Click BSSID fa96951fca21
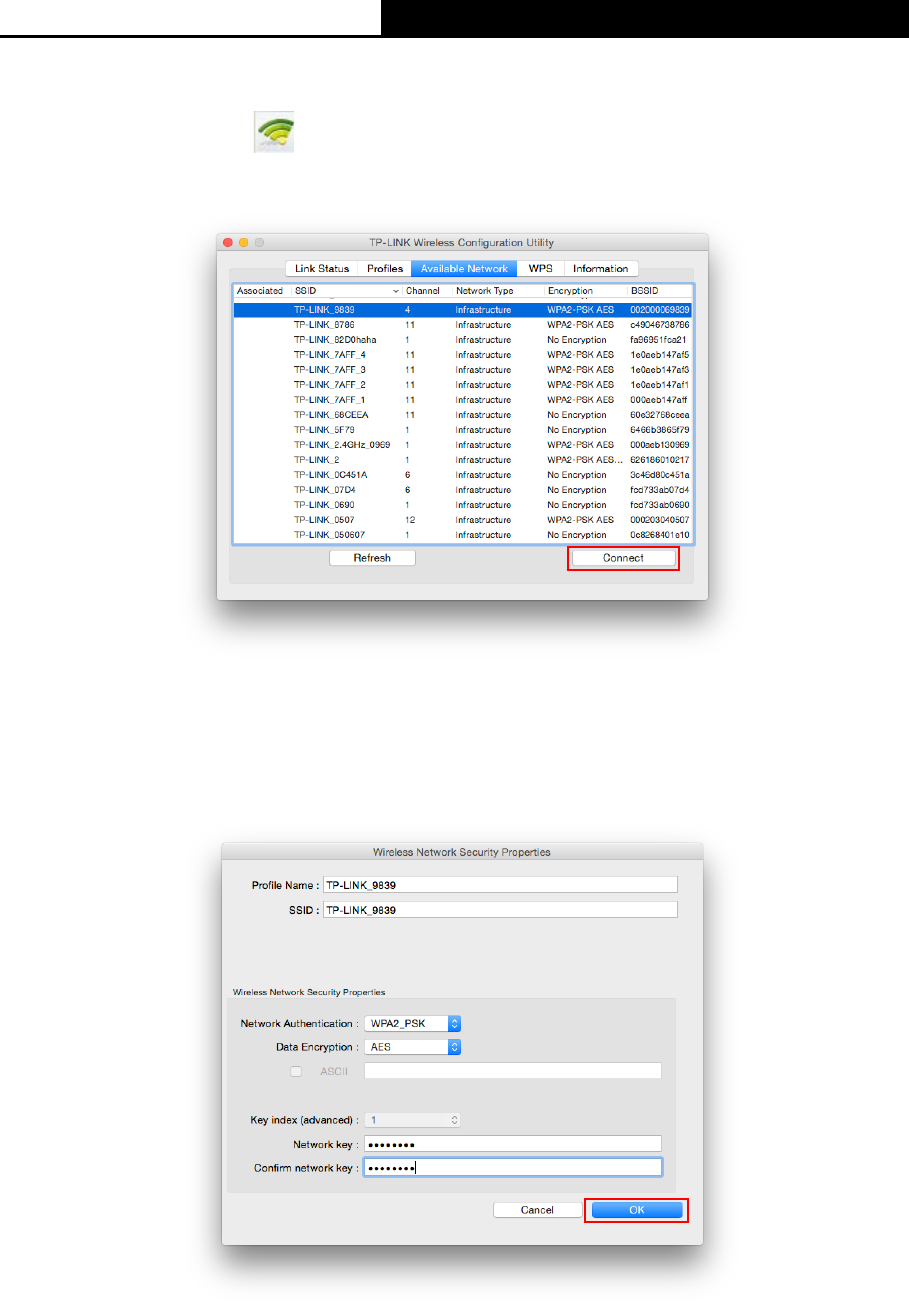The height and width of the screenshot is (1307, 909). click(658, 340)
